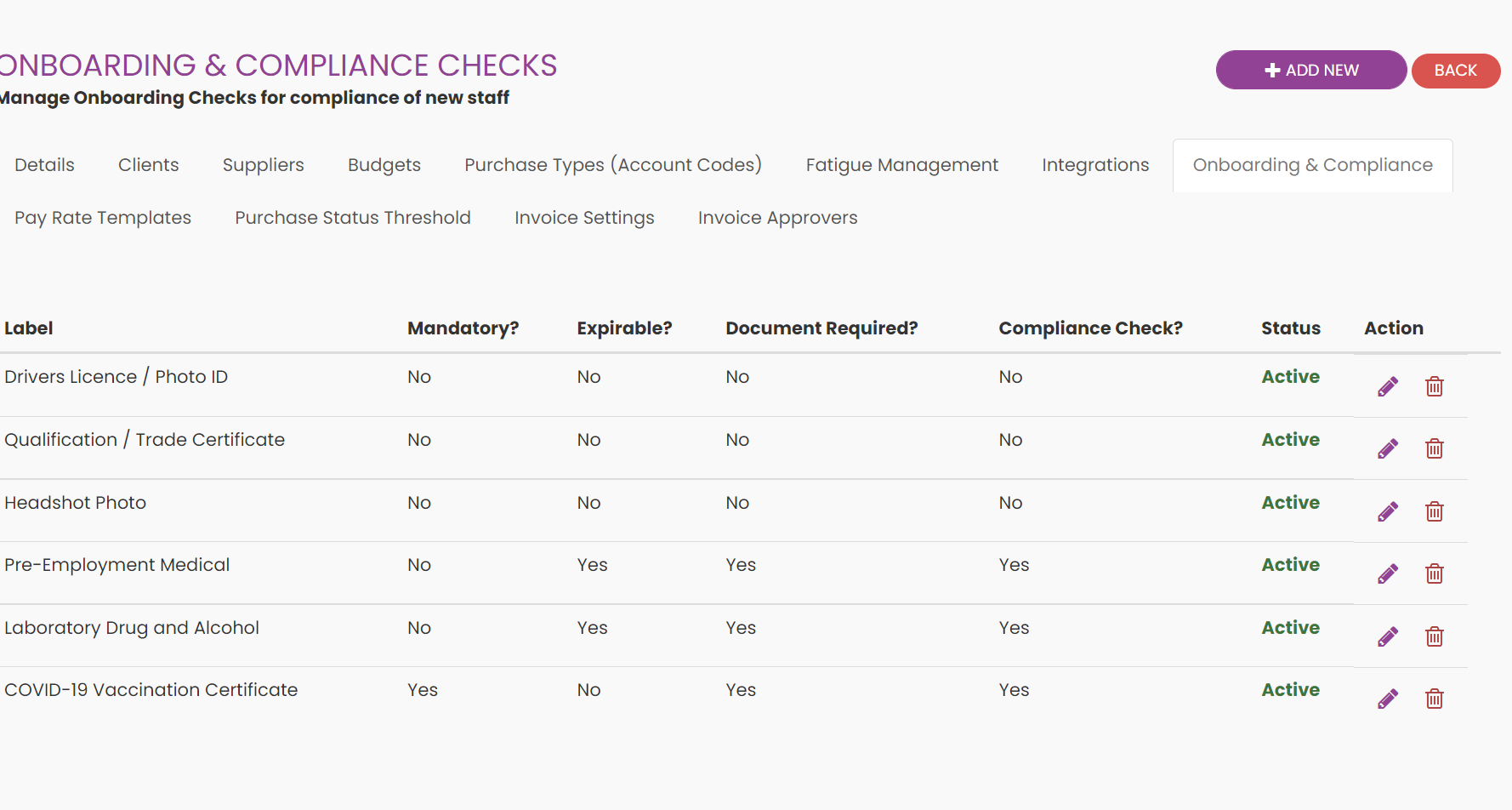Screen dimensions: 1512x810
Task: Edit the Qualification / Trade Certificate row
Action: click(1388, 449)
